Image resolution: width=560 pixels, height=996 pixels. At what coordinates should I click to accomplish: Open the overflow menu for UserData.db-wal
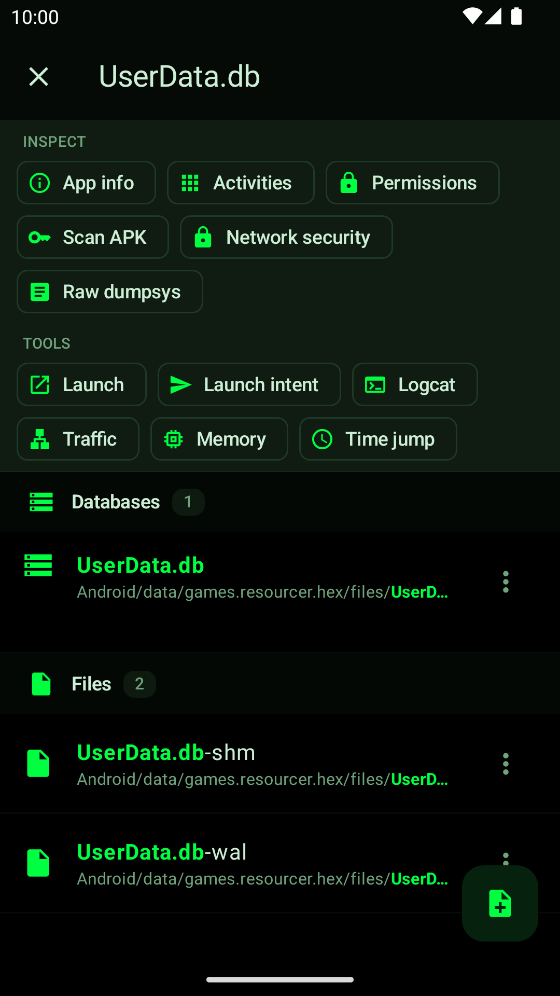pos(505,858)
